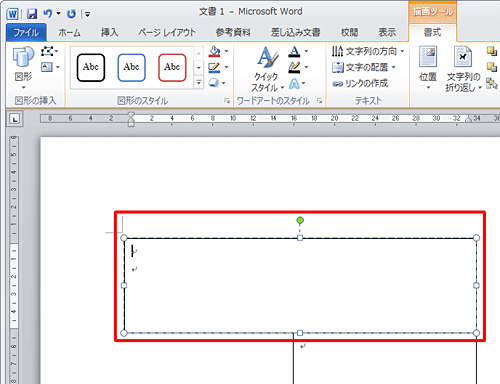Click the right indent marker on ruler
500x384 pixels.
469,119
